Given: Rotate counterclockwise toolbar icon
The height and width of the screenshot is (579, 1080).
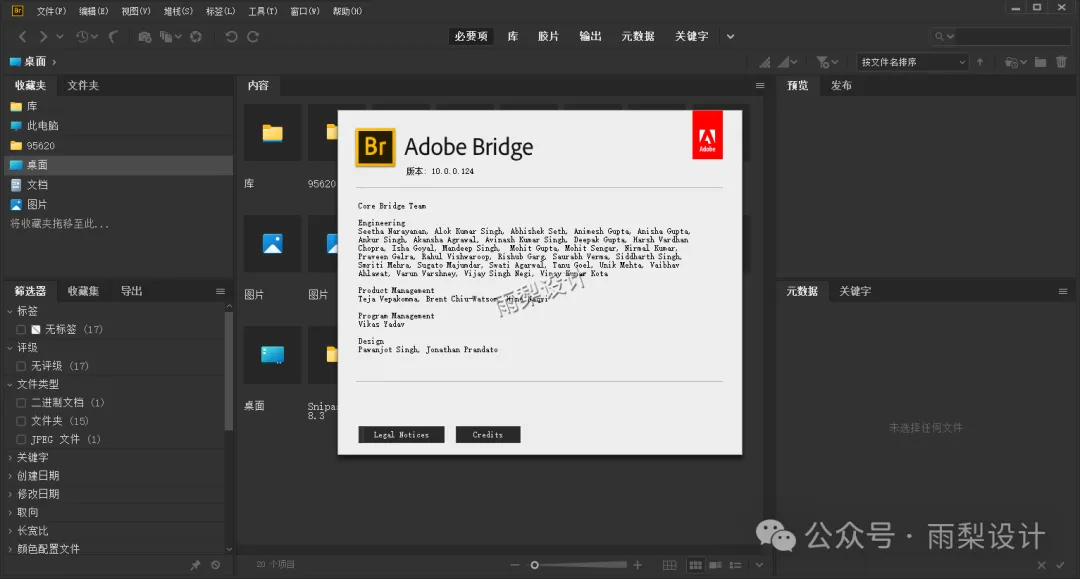Looking at the screenshot, I should [x=231, y=36].
